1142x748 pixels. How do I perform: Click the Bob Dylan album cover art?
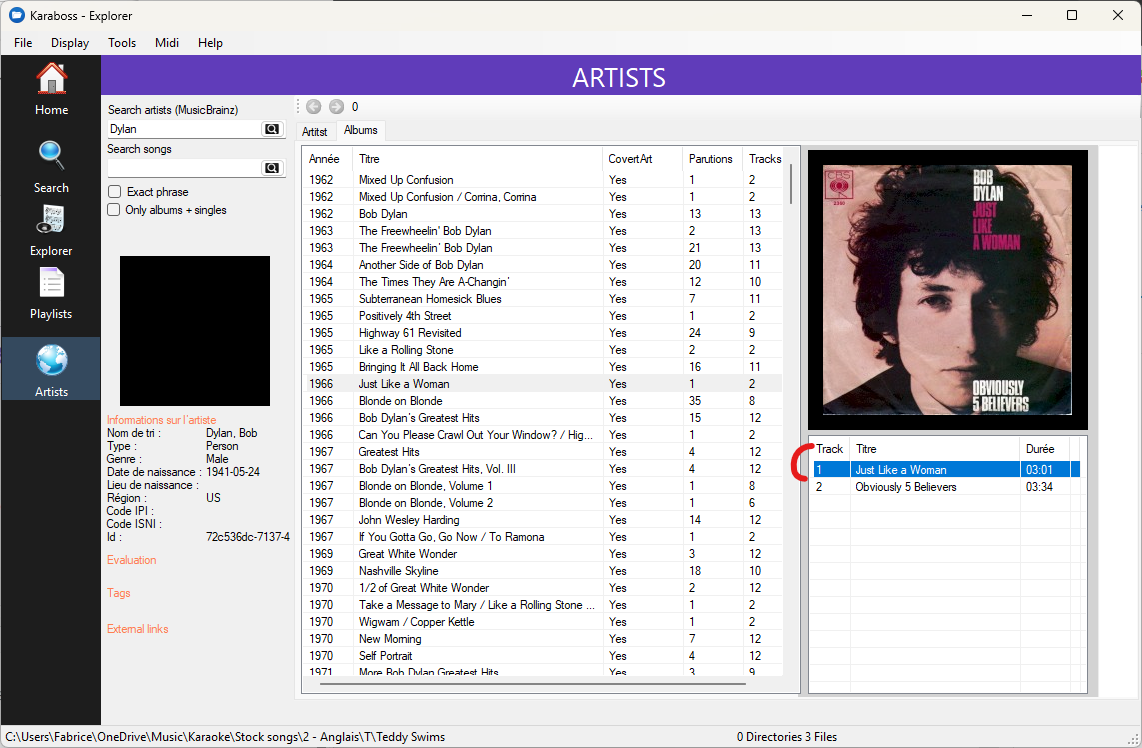pos(947,290)
